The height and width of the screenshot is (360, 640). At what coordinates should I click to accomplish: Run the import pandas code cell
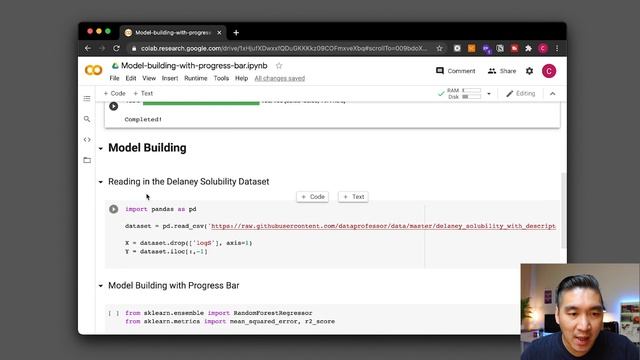113,209
